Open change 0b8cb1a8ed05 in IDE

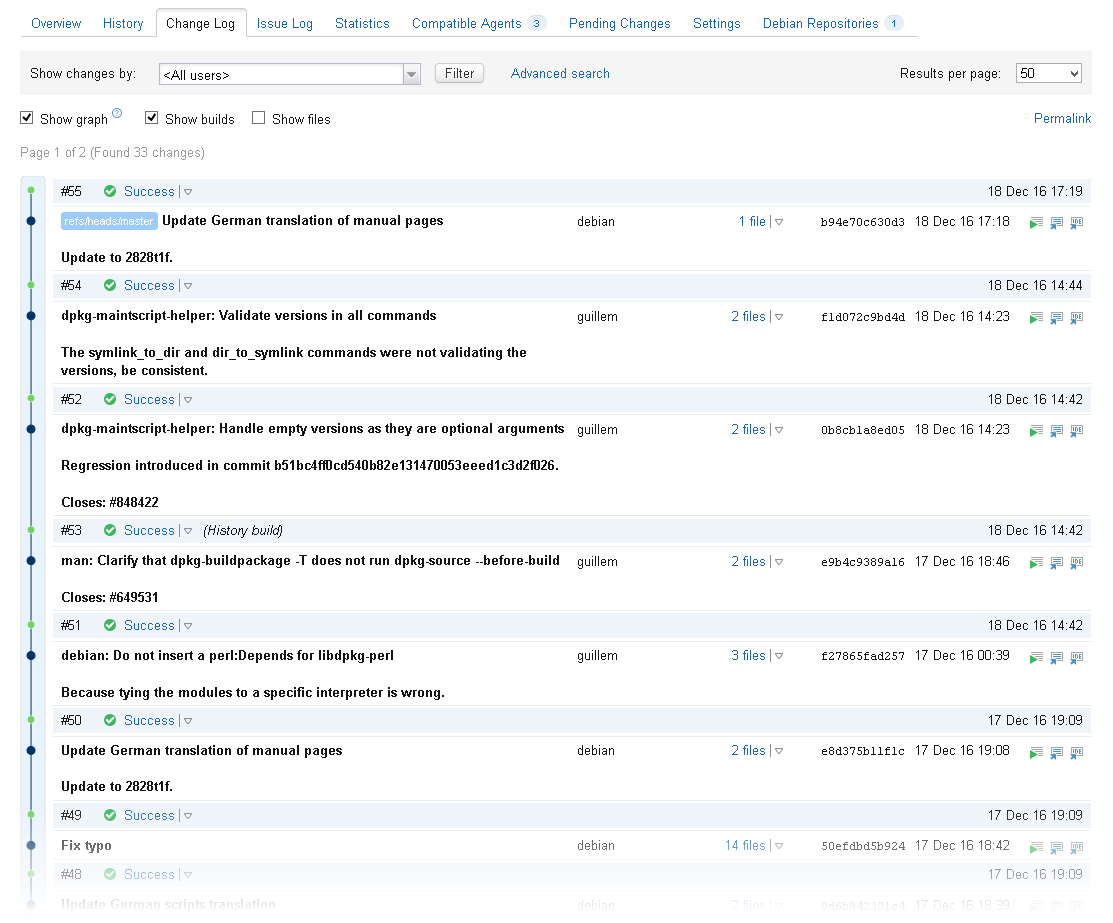pyautogui.click(x=1077, y=430)
